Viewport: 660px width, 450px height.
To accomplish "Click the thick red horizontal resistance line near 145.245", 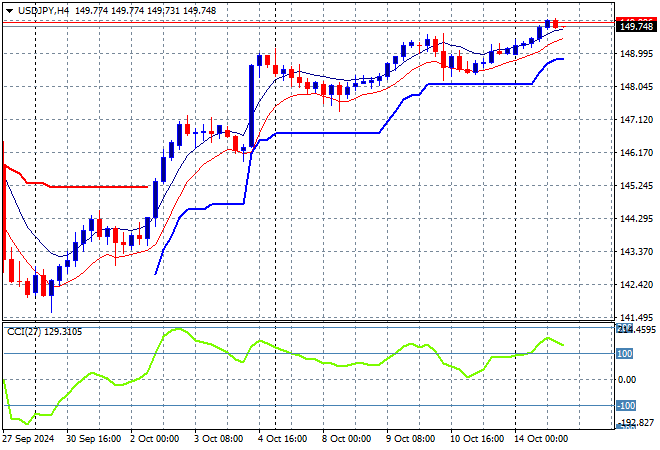I will coord(99,186).
